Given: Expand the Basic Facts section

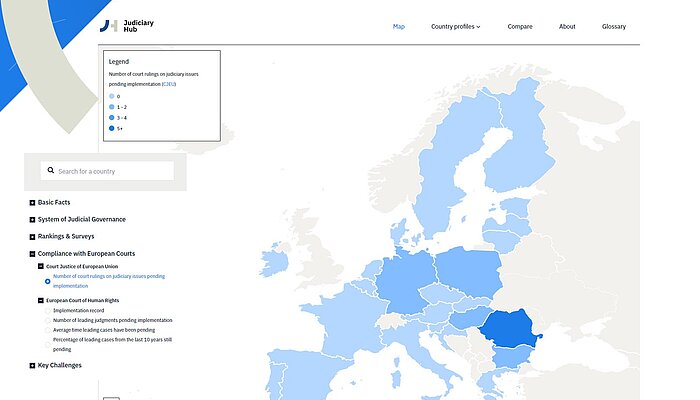Looking at the screenshot, I should coord(32,203).
